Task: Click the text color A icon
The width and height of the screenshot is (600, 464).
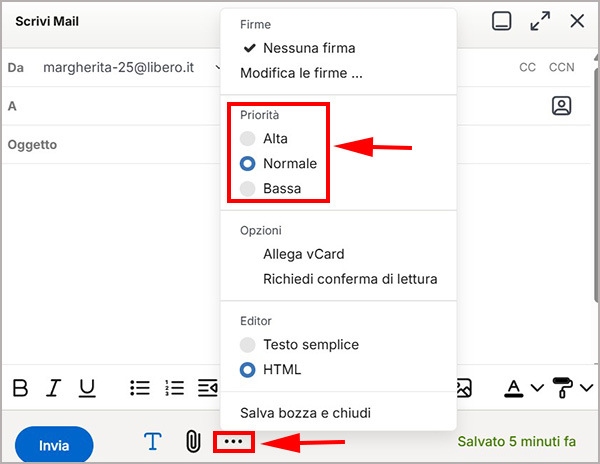Action: [513, 388]
